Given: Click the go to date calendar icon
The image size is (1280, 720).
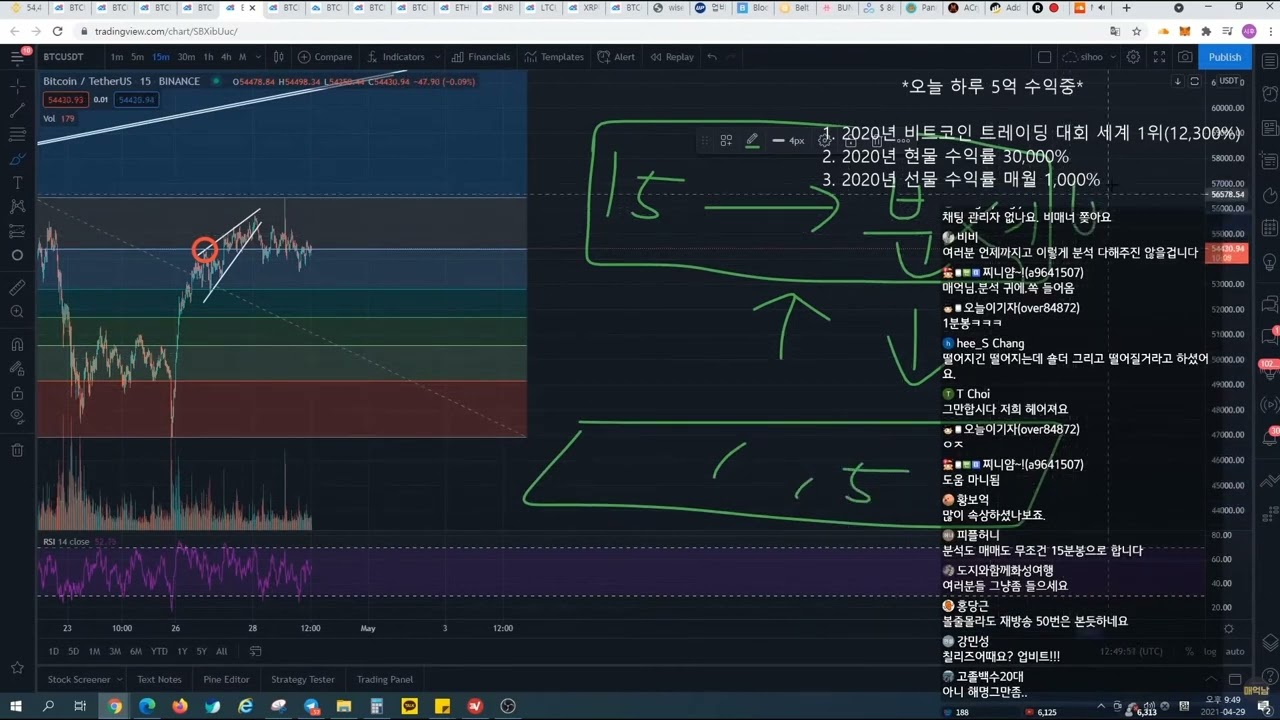Looking at the screenshot, I should coord(256,651).
